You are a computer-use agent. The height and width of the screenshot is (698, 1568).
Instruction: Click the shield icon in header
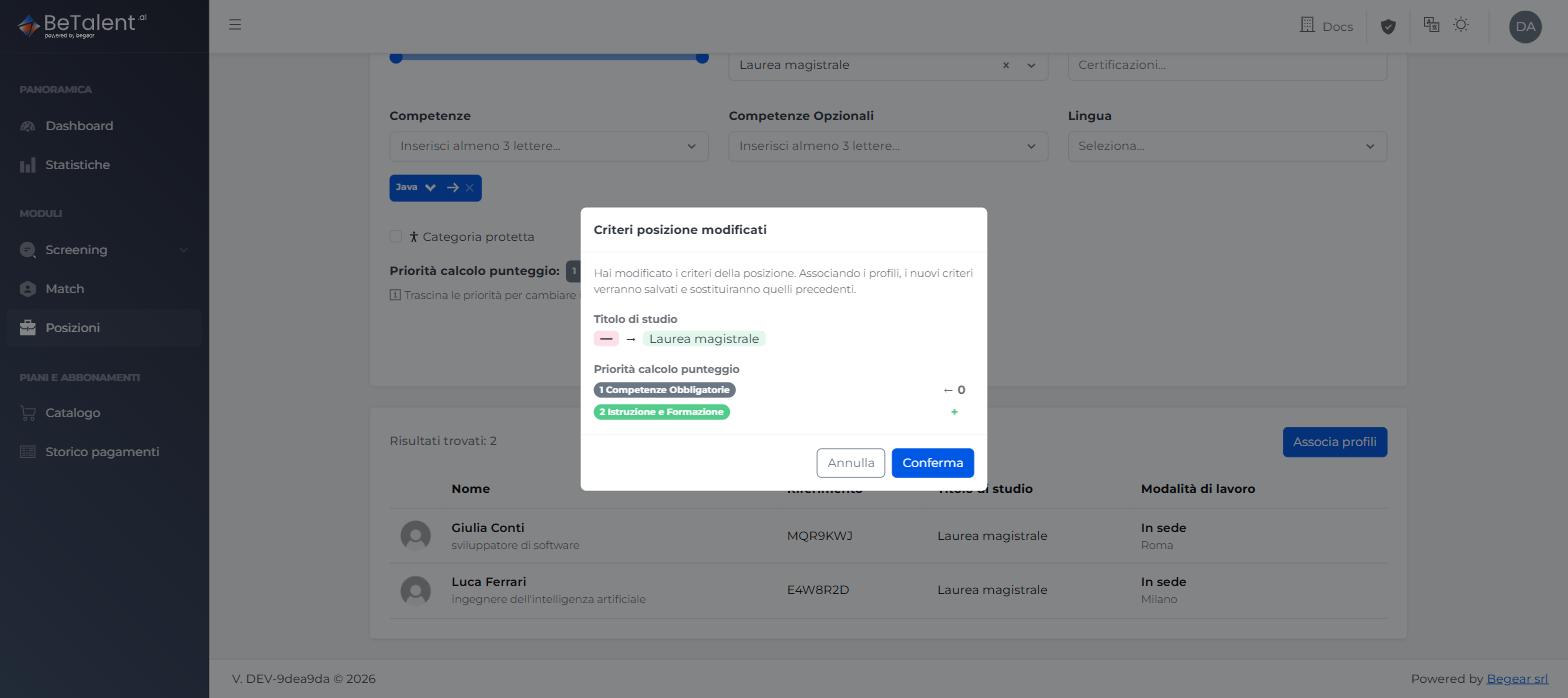1387,26
